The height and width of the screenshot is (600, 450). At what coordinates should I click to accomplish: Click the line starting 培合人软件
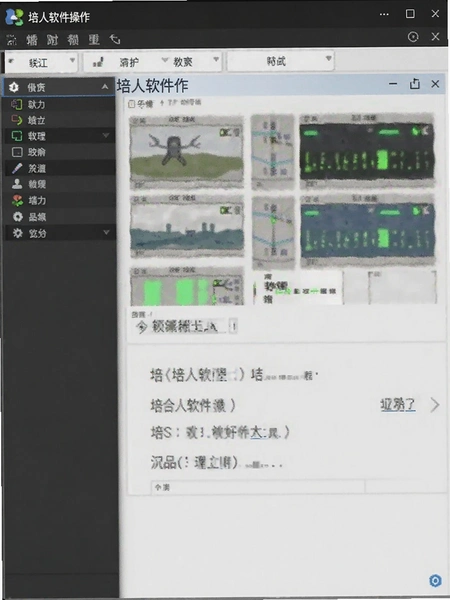pyautogui.click(x=193, y=405)
